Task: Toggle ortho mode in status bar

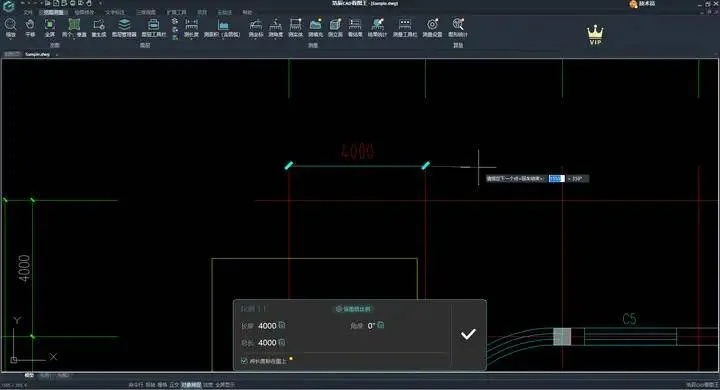Action: point(174,384)
